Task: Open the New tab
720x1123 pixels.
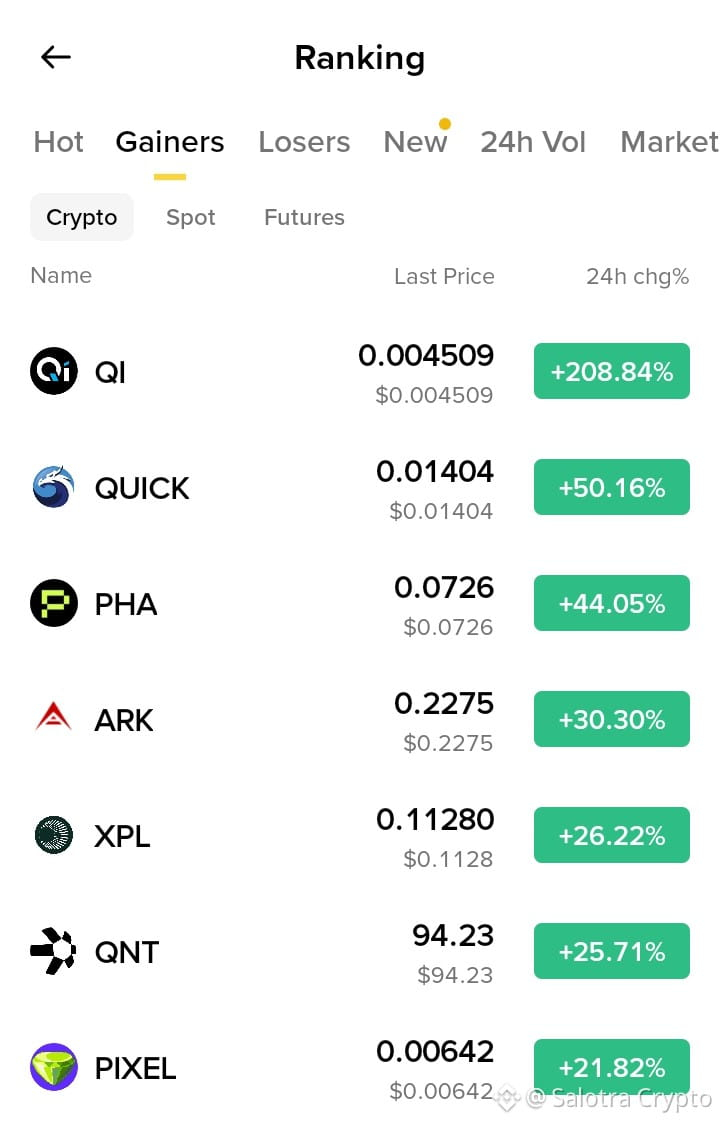Action: 415,142
